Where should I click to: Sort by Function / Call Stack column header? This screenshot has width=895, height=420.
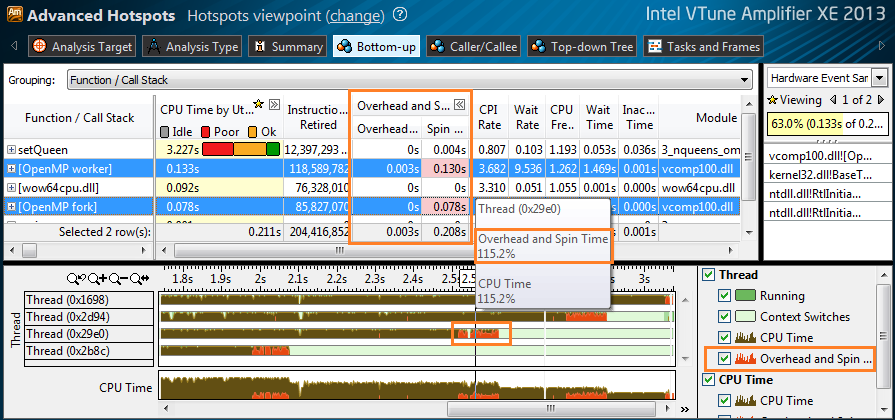point(79,118)
